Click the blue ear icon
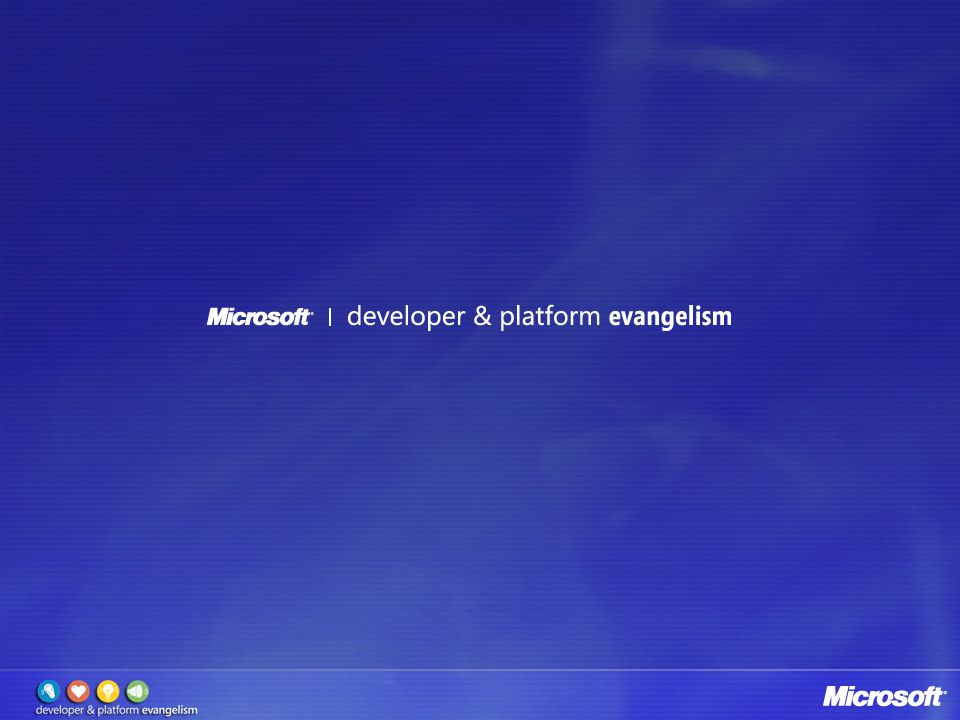 coord(48,692)
